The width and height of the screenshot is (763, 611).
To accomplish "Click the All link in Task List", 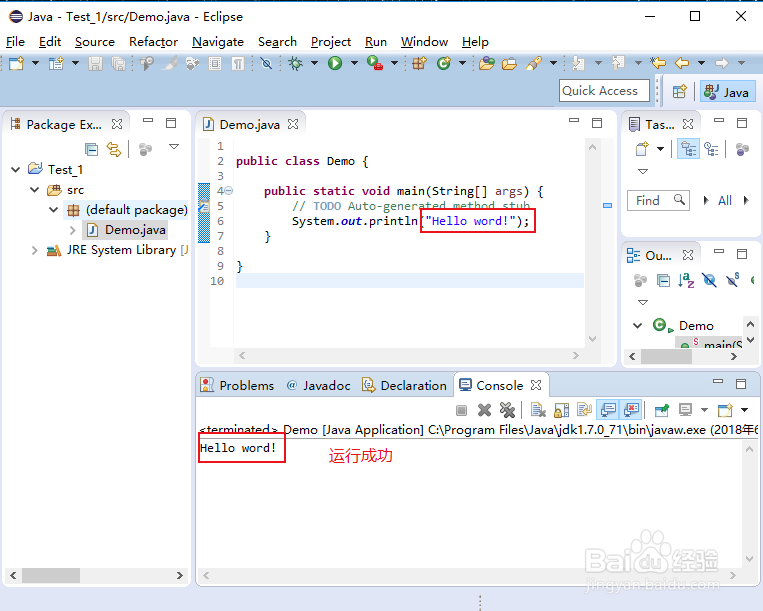I will click(725, 200).
